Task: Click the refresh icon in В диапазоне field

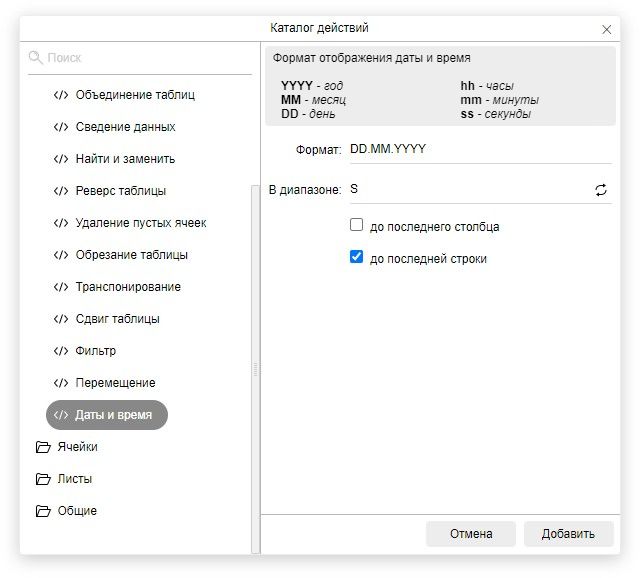Action: tap(601, 190)
